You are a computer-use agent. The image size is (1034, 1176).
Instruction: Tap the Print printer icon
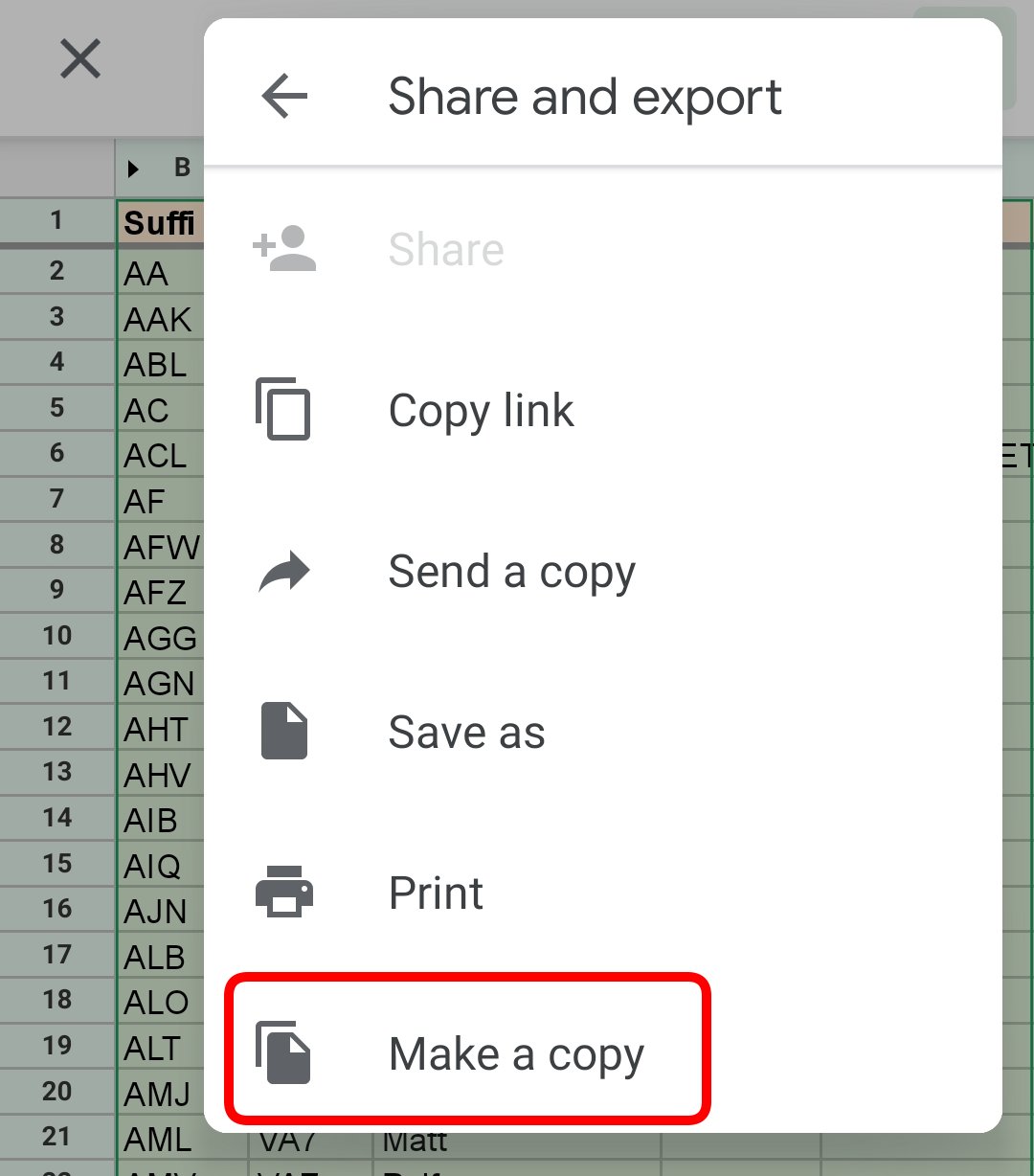(x=284, y=892)
